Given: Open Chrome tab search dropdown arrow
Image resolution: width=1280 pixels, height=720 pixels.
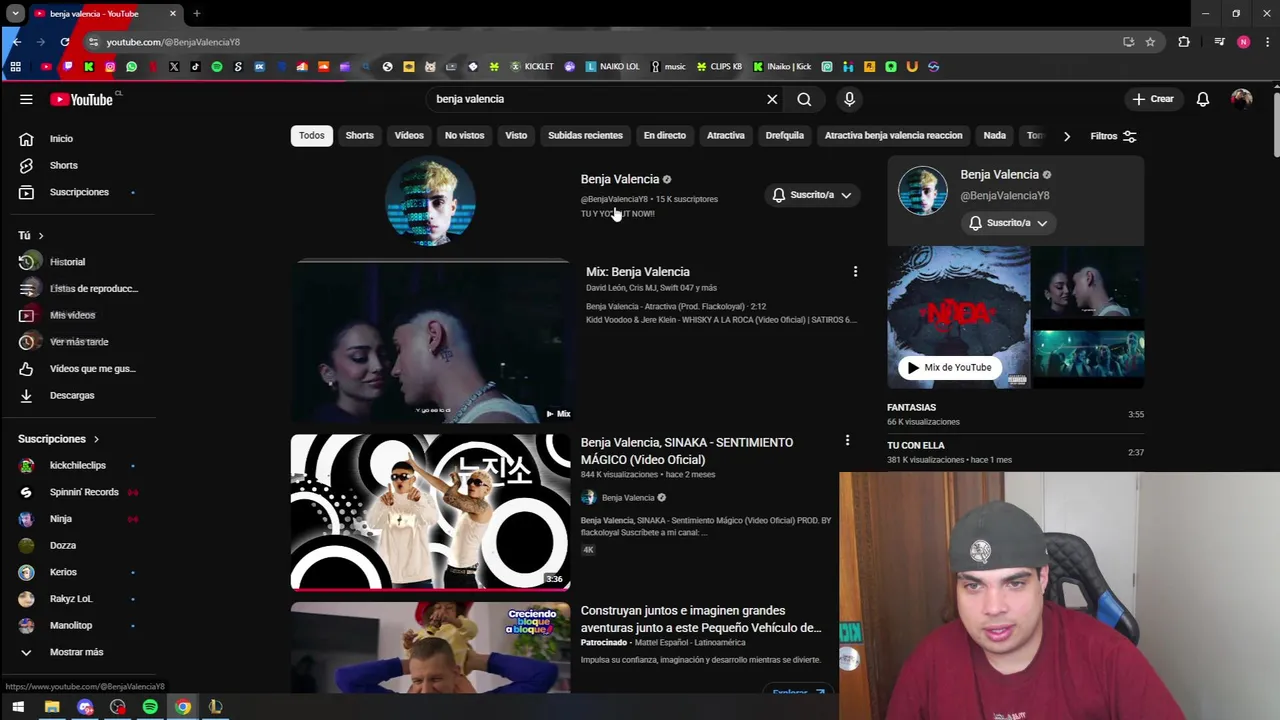Looking at the screenshot, I should pos(15,14).
